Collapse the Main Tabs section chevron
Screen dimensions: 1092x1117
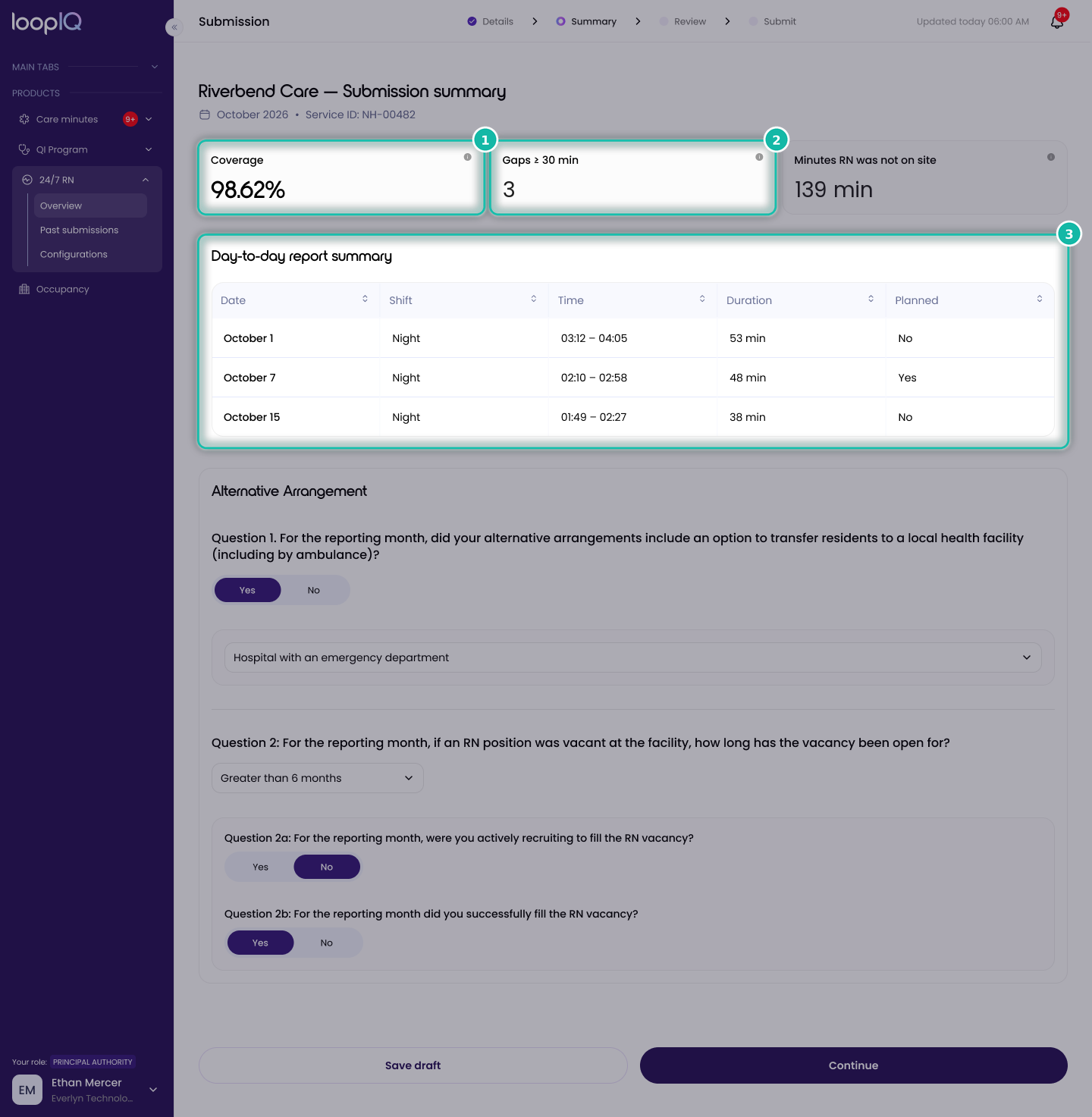coord(155,67)
